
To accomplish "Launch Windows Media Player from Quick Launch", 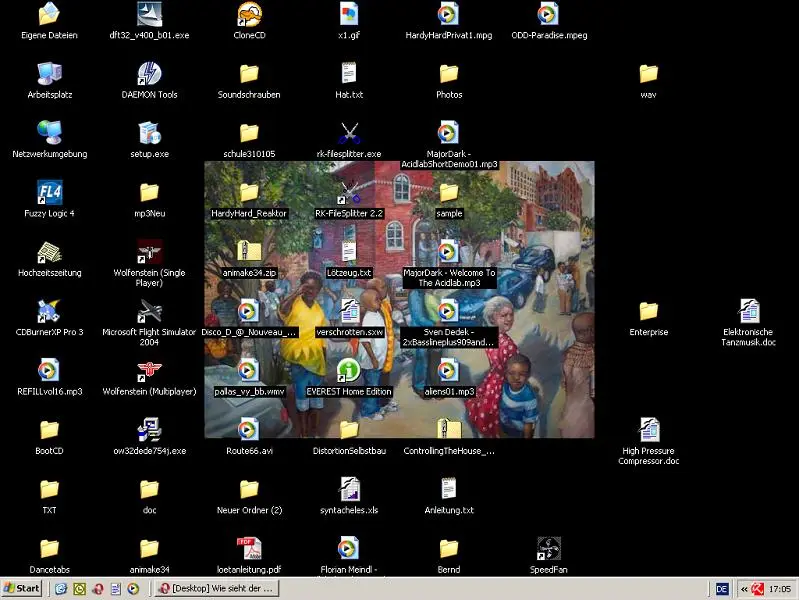I will [133, 589].
